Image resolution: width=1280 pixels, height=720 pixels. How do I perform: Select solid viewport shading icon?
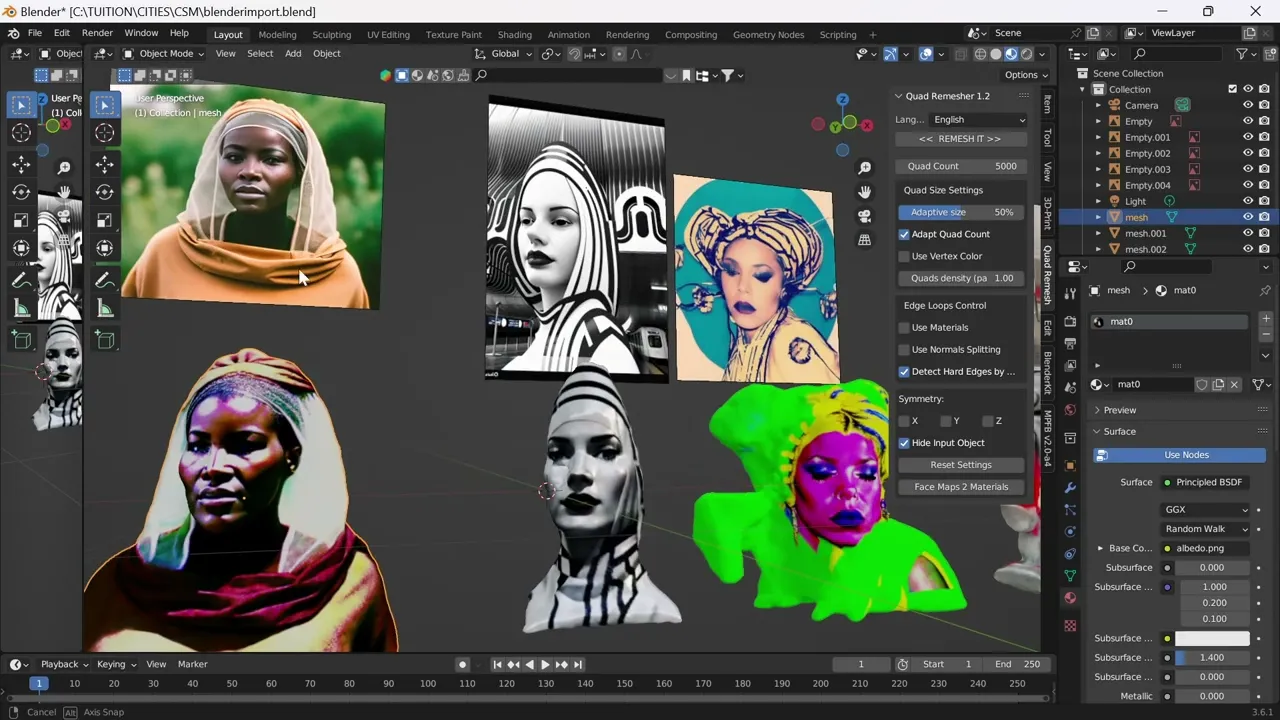(996, 54)
